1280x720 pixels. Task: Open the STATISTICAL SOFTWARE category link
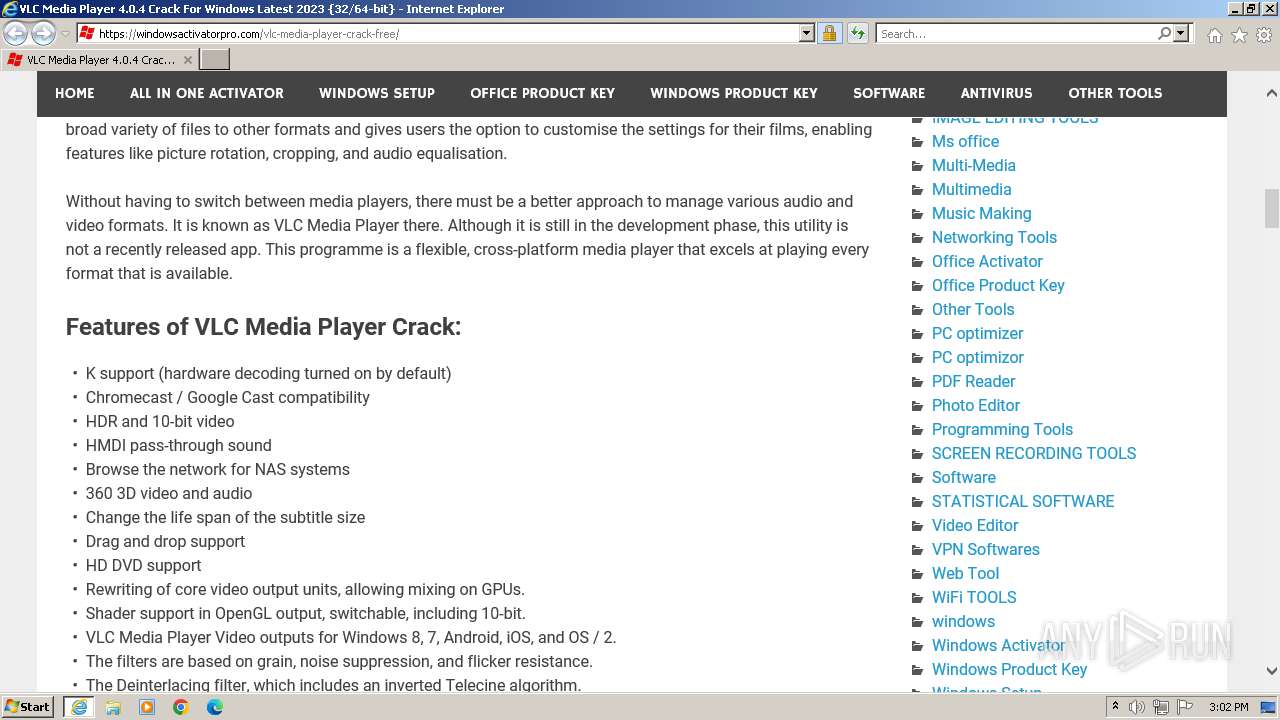[1023, 502]
